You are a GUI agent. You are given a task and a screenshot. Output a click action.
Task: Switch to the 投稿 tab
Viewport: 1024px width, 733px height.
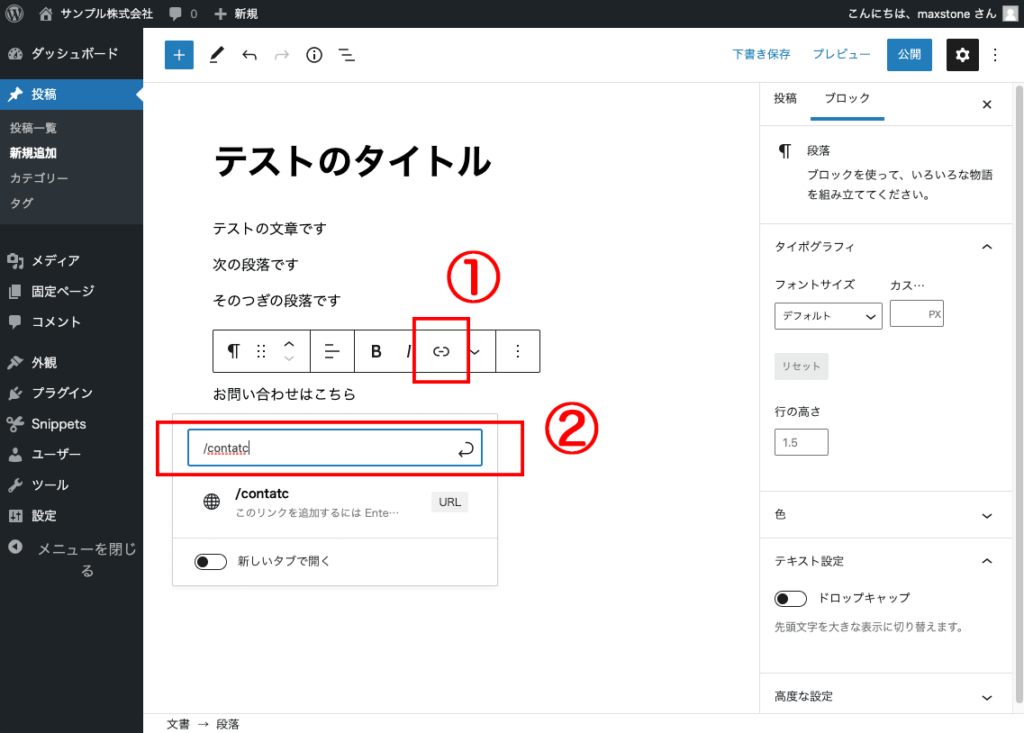click(786, 99)
